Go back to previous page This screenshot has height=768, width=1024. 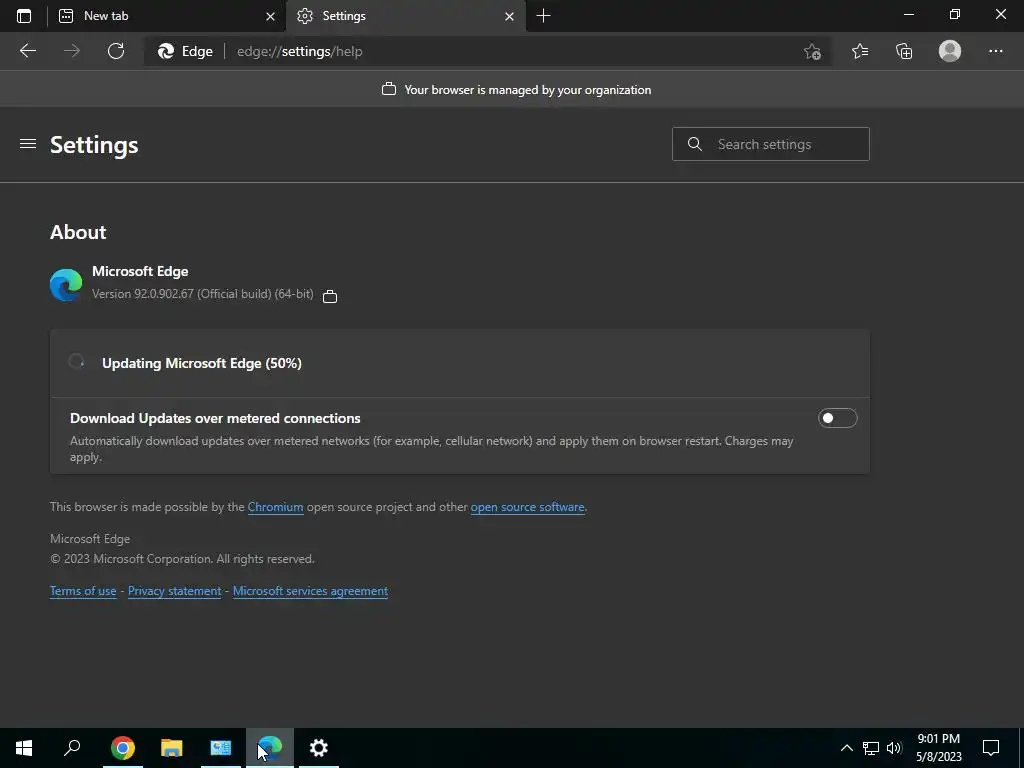[28, 51]
